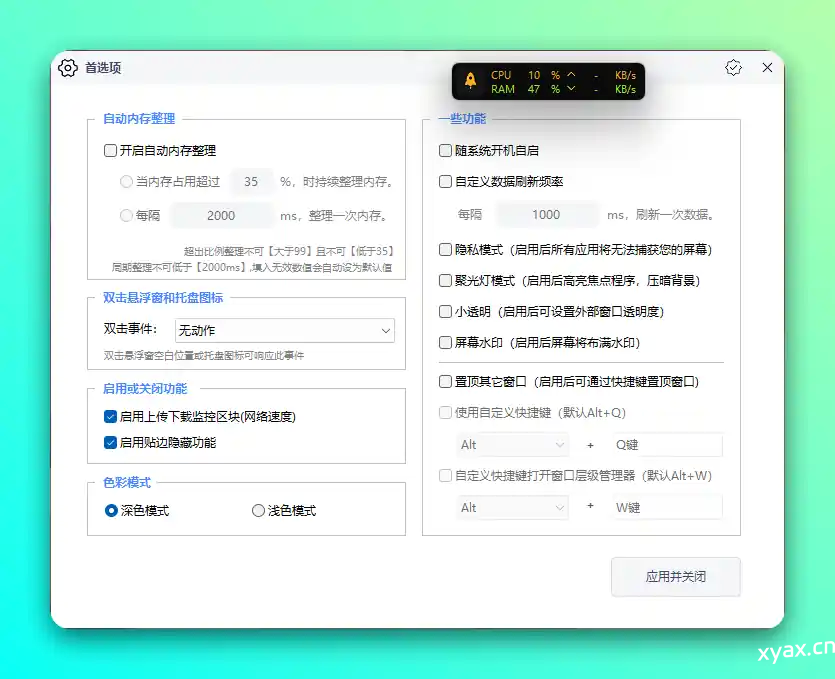Select the 浅色模式 light mode option

click(258, 510)
